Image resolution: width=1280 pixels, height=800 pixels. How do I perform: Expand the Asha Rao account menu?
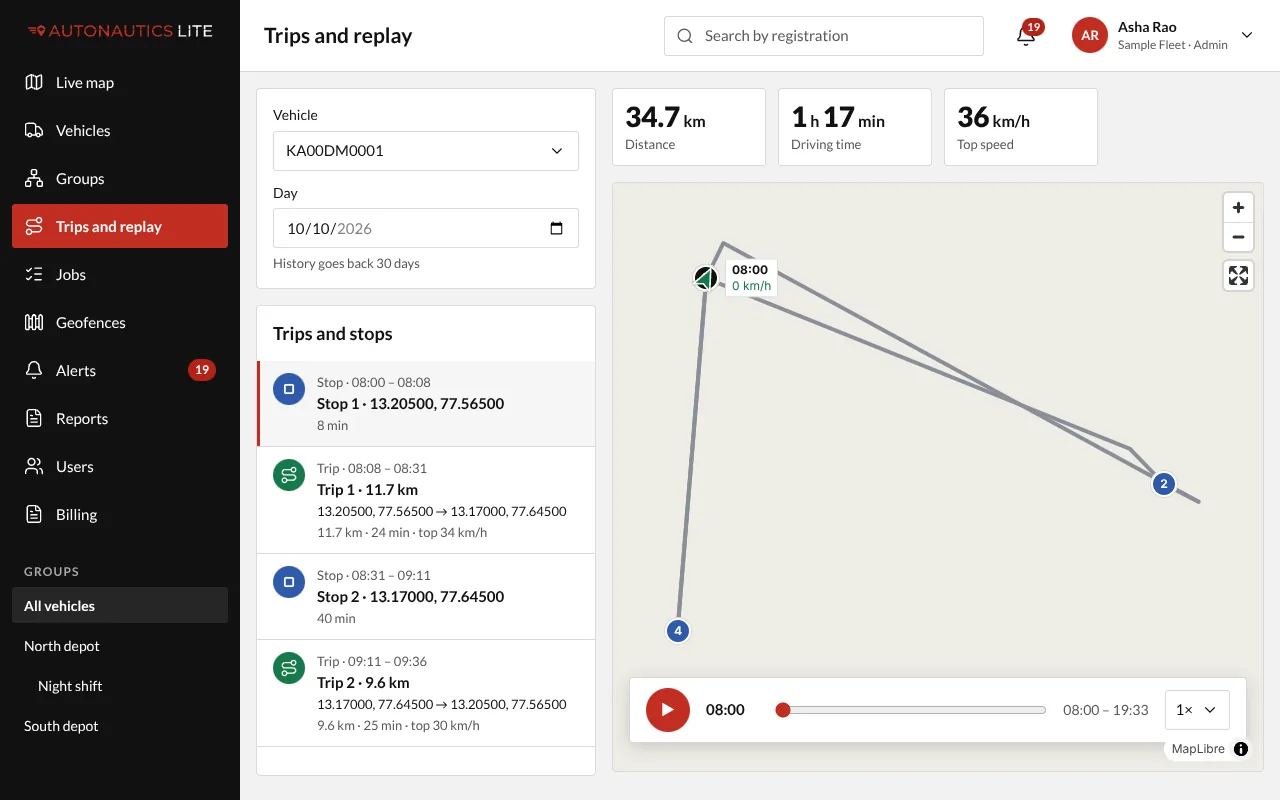point(1163,36)
